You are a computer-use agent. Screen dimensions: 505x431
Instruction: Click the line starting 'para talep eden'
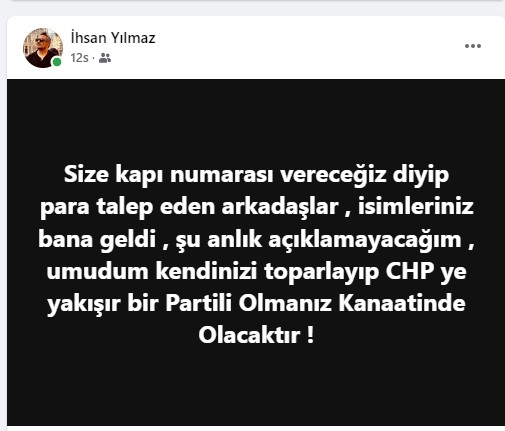257,207
